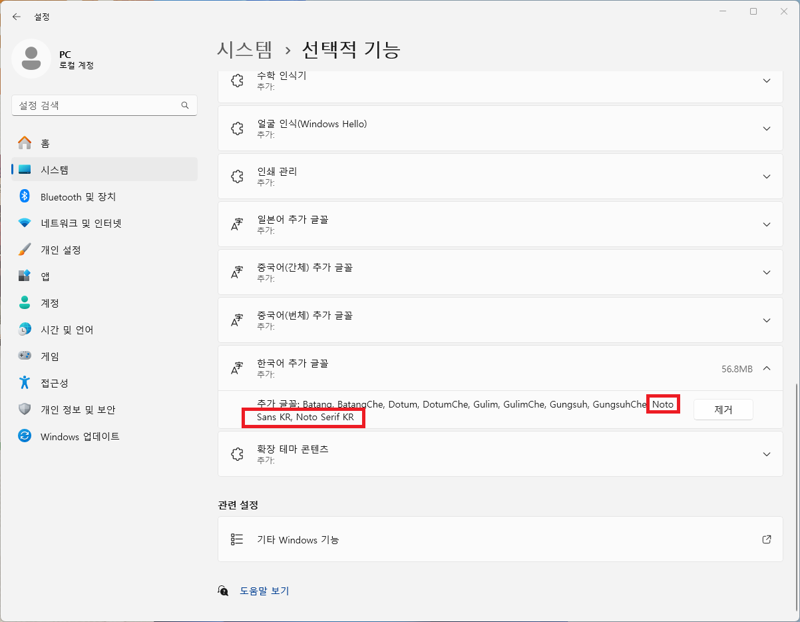Screen dimensions: 800x622
Task: Click the 56.8MB size text
Action: [x=737, y=368]
